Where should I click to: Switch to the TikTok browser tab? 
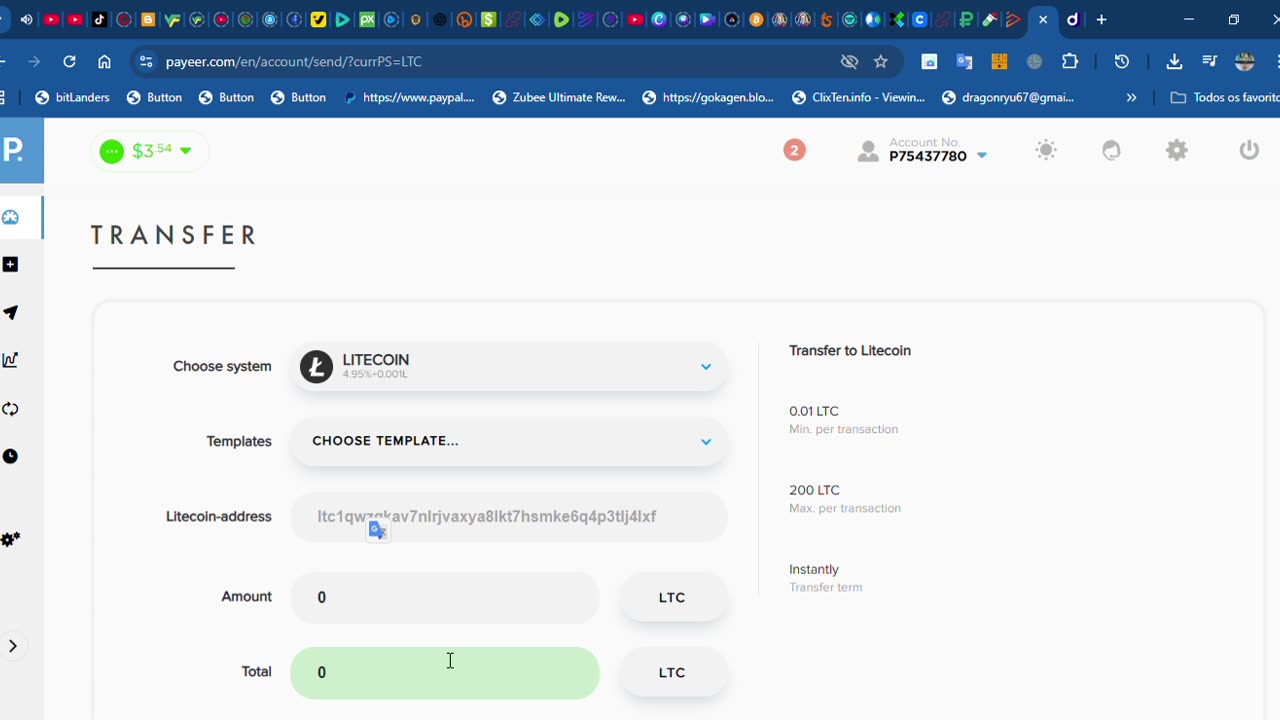100,19
